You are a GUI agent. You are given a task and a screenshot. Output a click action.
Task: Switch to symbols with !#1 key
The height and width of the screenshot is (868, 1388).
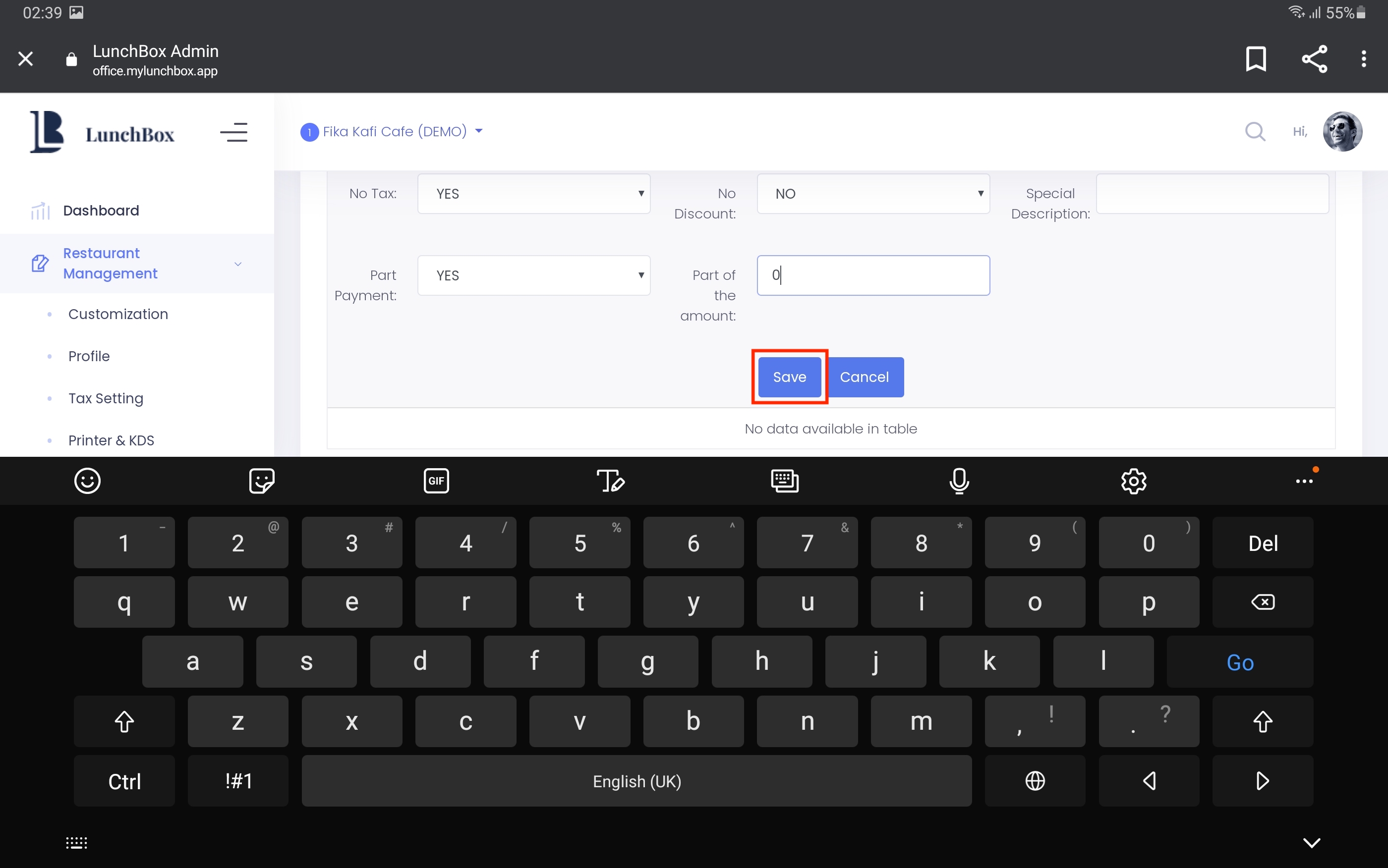(238, 781)
